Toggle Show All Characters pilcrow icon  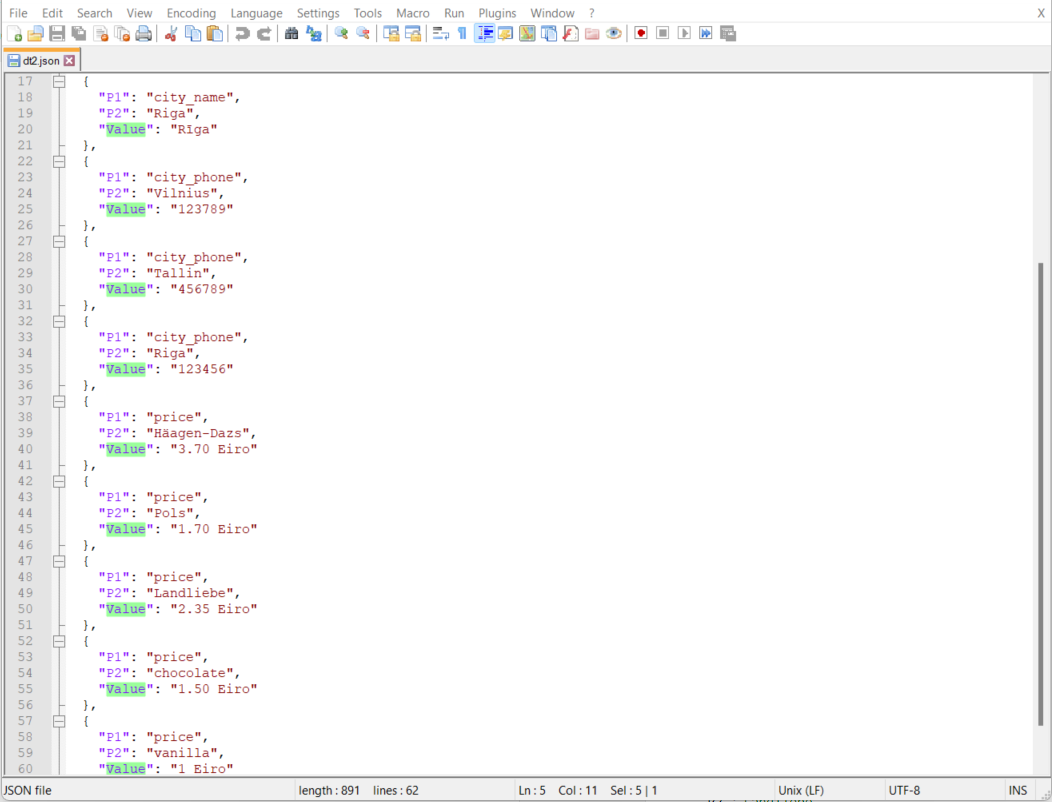pos(462,33)
